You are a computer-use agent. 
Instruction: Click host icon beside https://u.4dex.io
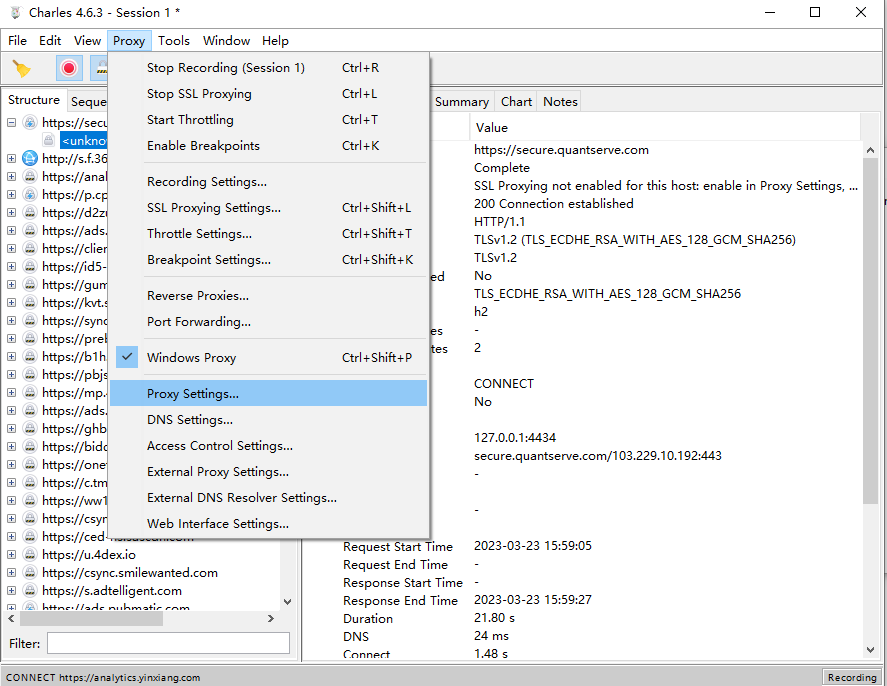30,554
